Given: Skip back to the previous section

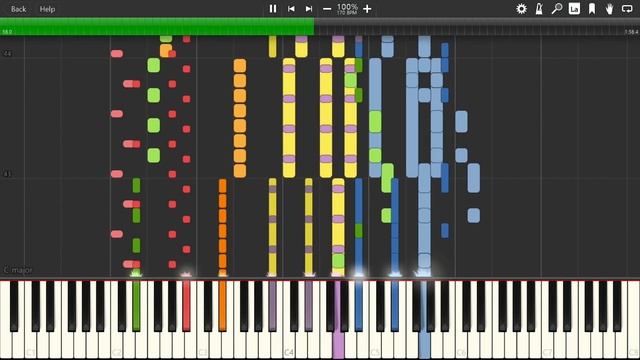Looking at the screenshot, I should pos(291,9).
